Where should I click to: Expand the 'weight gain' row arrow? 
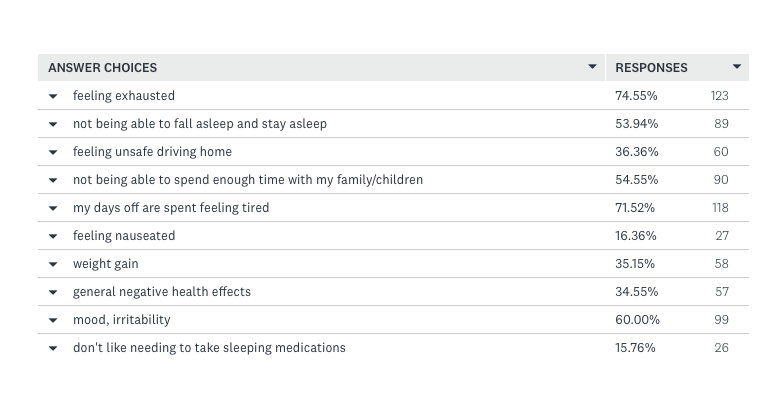[53, 264]
